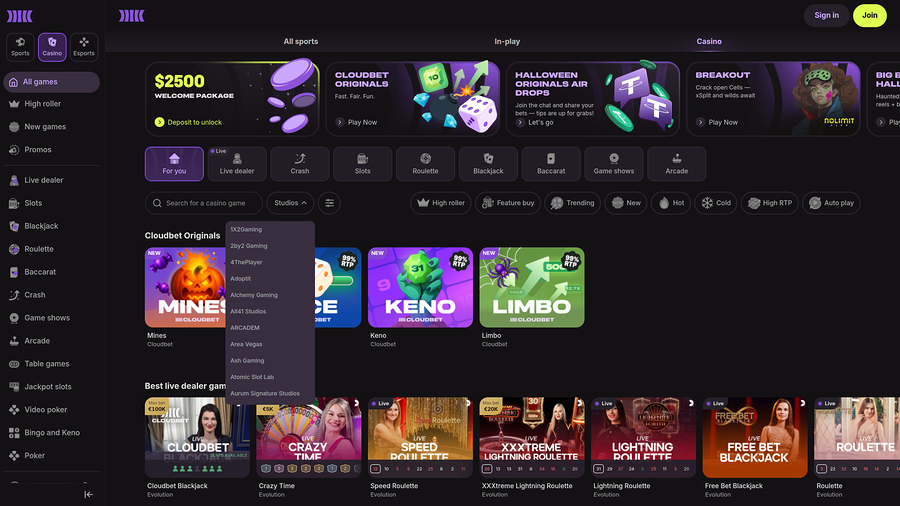Open the filter settings sliders icon
Viewport: 900px width, 506px height.
click(x=329, y=203)
